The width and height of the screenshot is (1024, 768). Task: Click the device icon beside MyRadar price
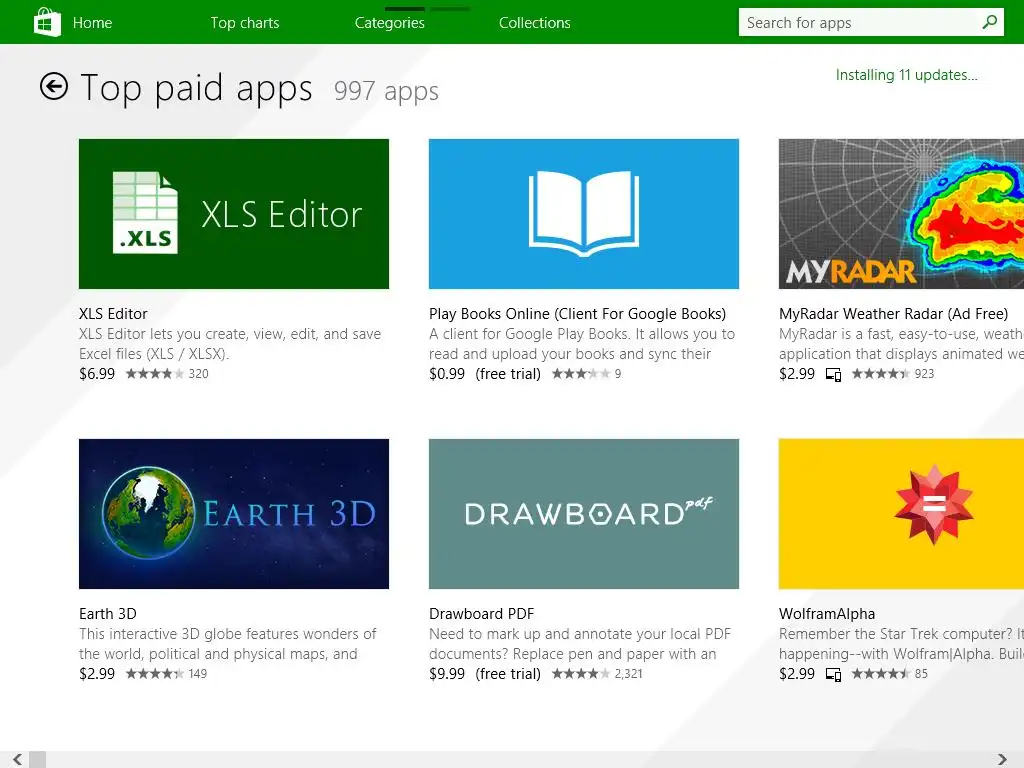pyautogui.click(x=833, y=374)
